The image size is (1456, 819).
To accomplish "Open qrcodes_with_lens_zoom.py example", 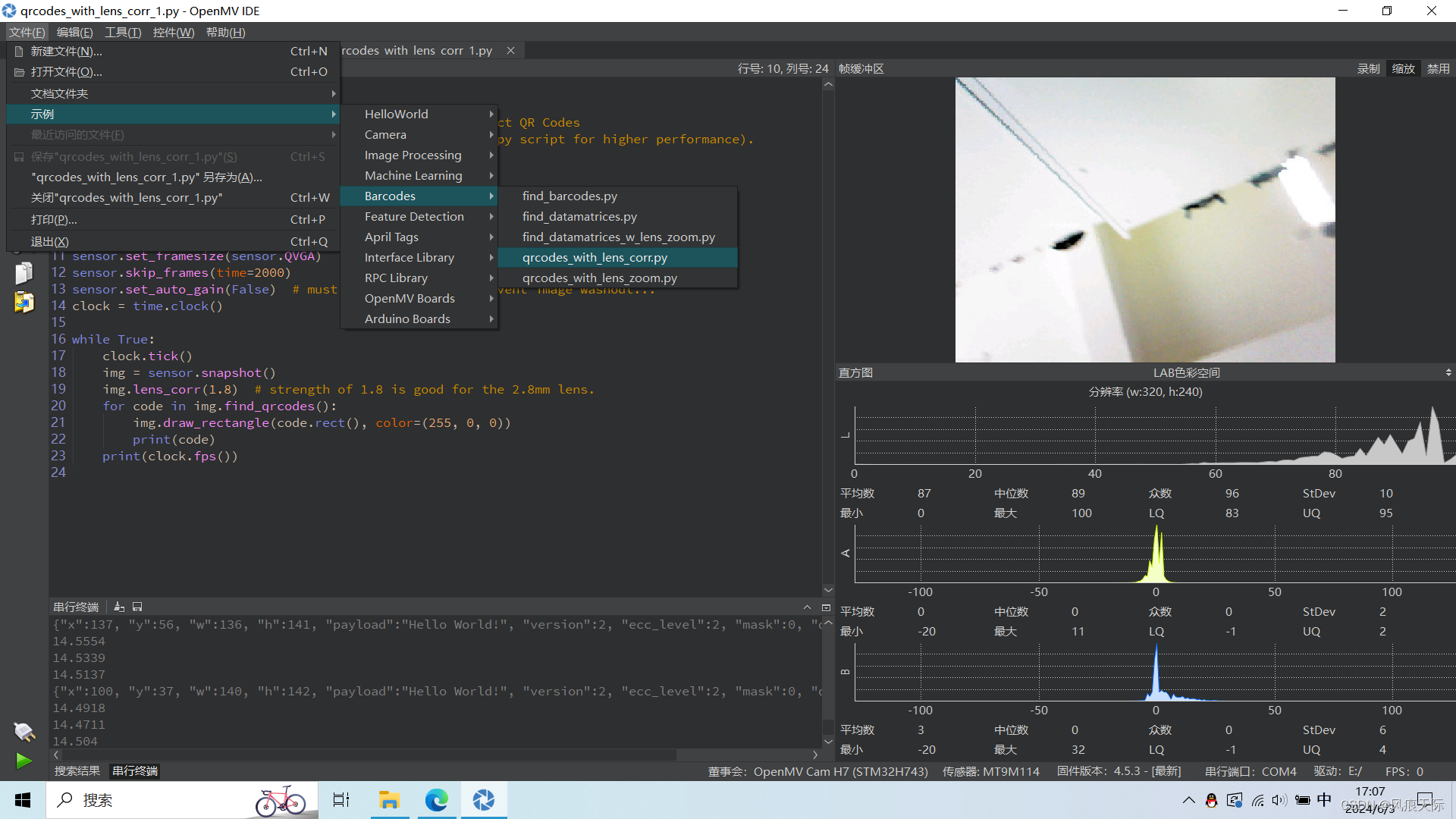I will 599,278.
